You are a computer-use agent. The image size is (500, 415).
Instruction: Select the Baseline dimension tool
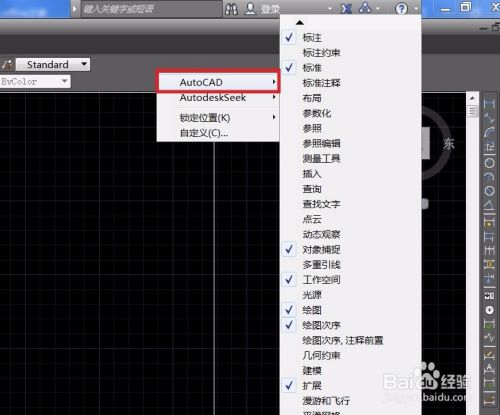(489, 236)
